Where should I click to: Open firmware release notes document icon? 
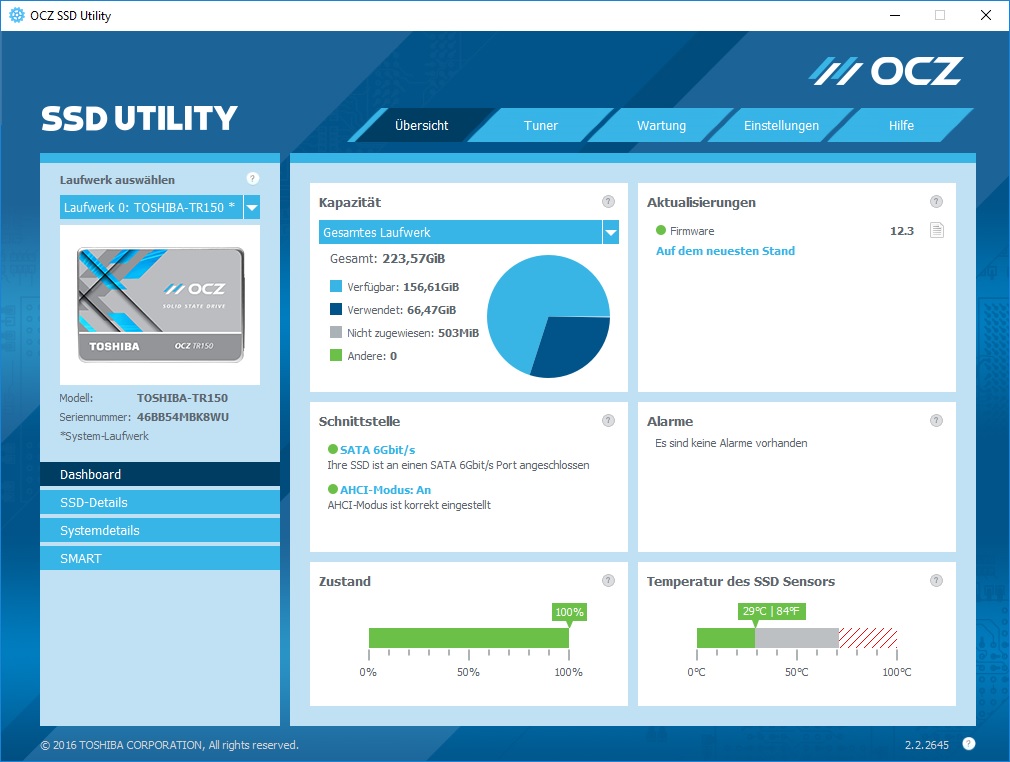point(936,231)
